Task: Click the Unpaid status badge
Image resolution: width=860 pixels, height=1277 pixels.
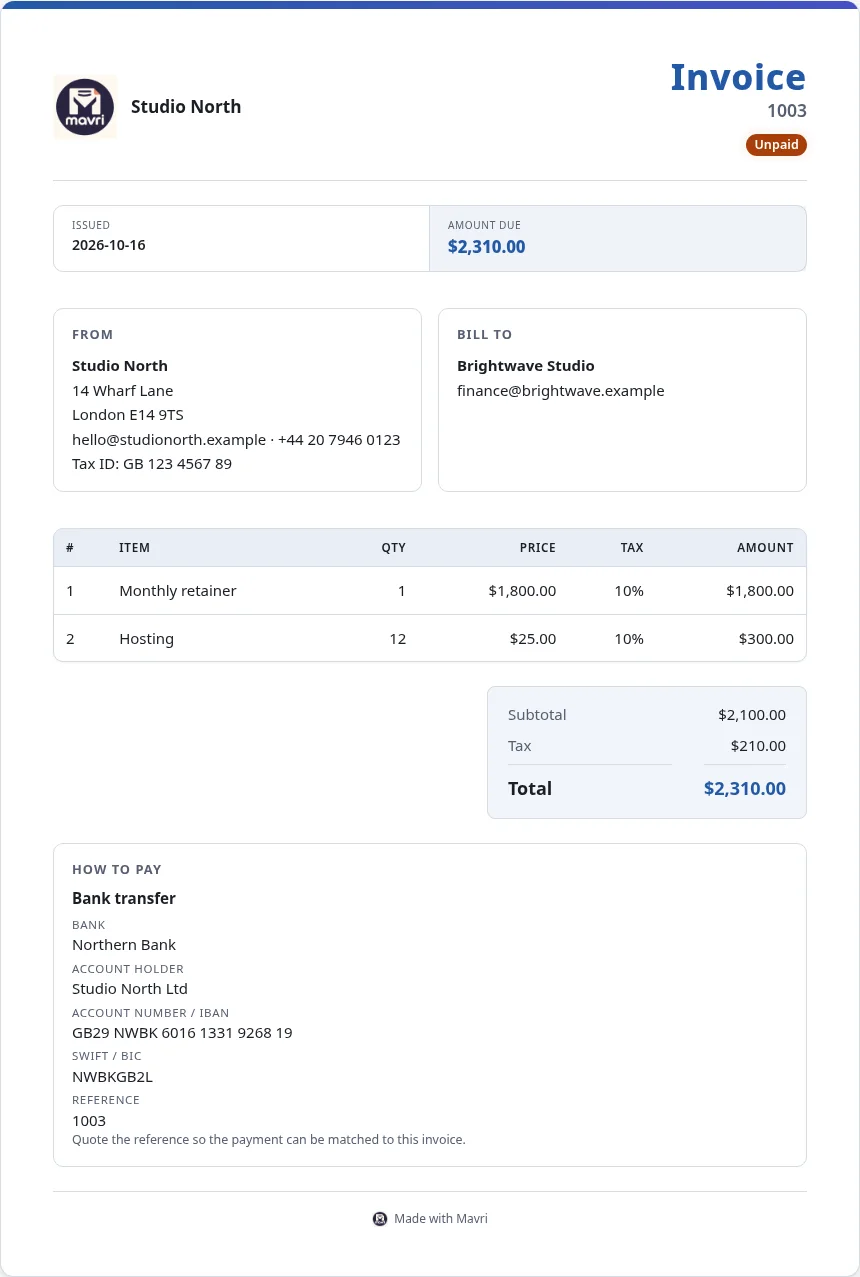Action: tap(776, 145)
